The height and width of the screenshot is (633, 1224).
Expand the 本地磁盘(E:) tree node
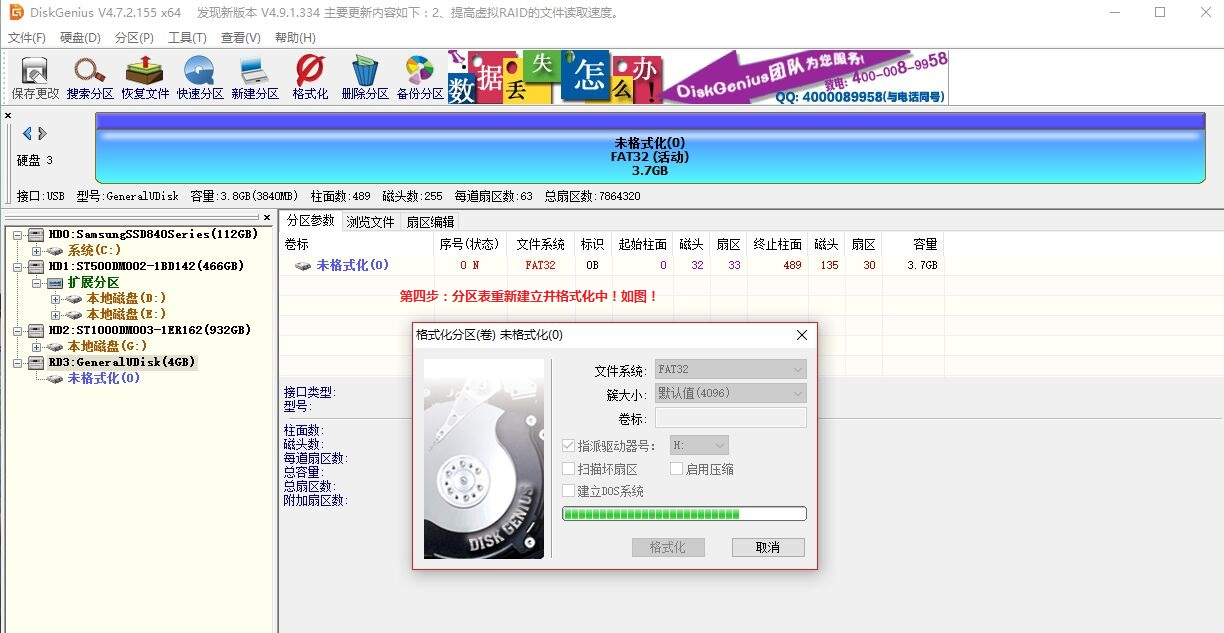coord(55,314)
